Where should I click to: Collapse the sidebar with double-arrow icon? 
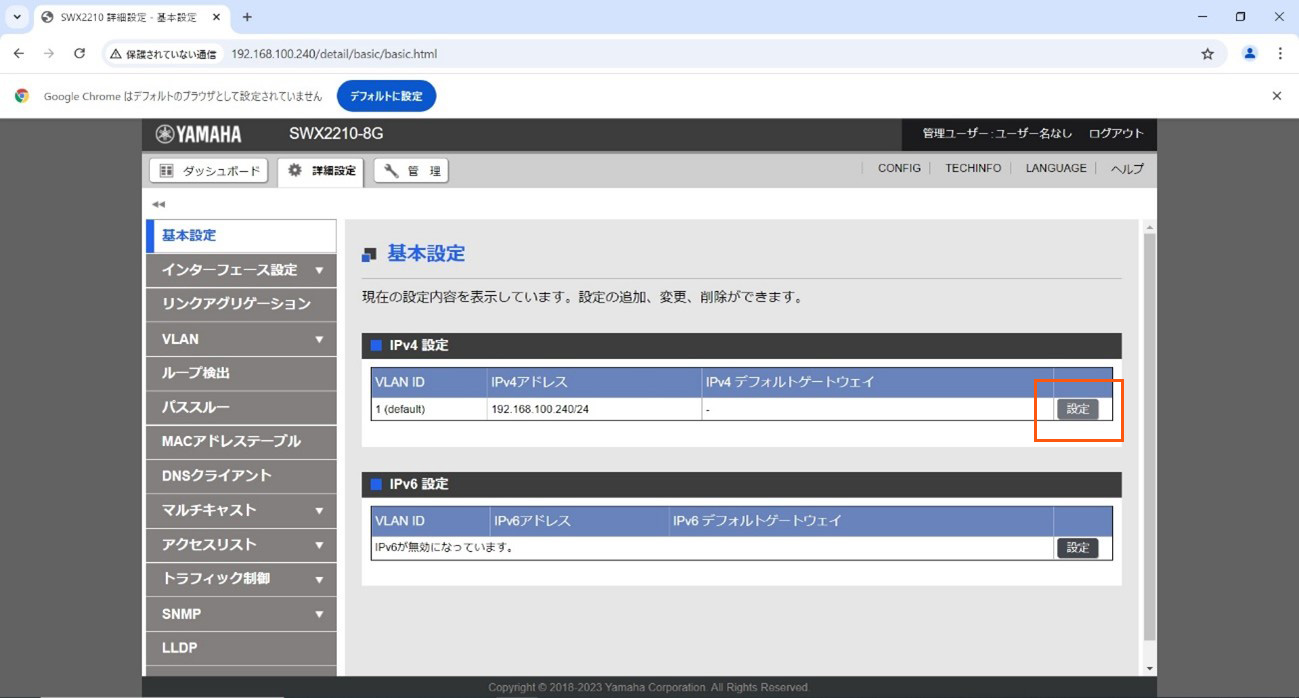pos(158,204)
